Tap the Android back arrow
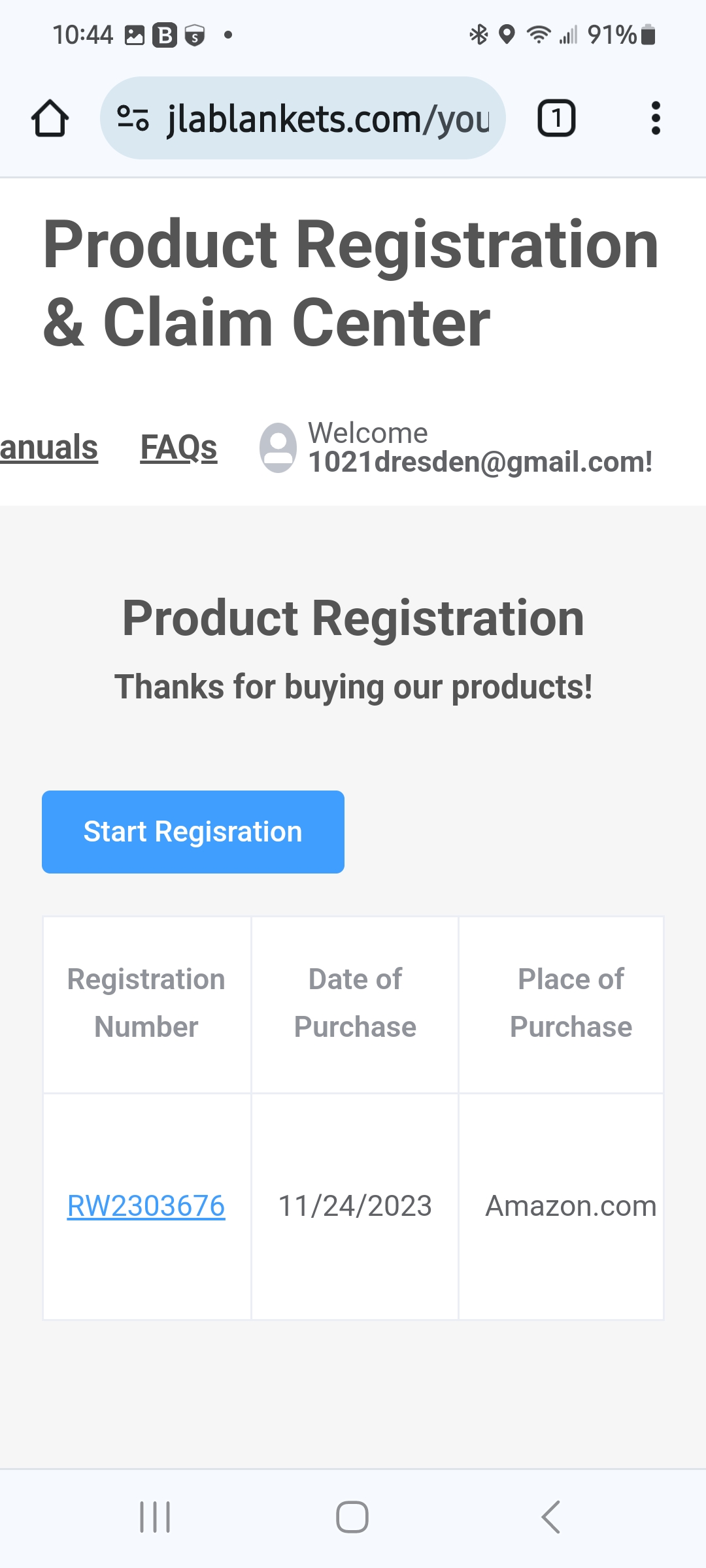The image size is (706, 1568). [551, 1516]
